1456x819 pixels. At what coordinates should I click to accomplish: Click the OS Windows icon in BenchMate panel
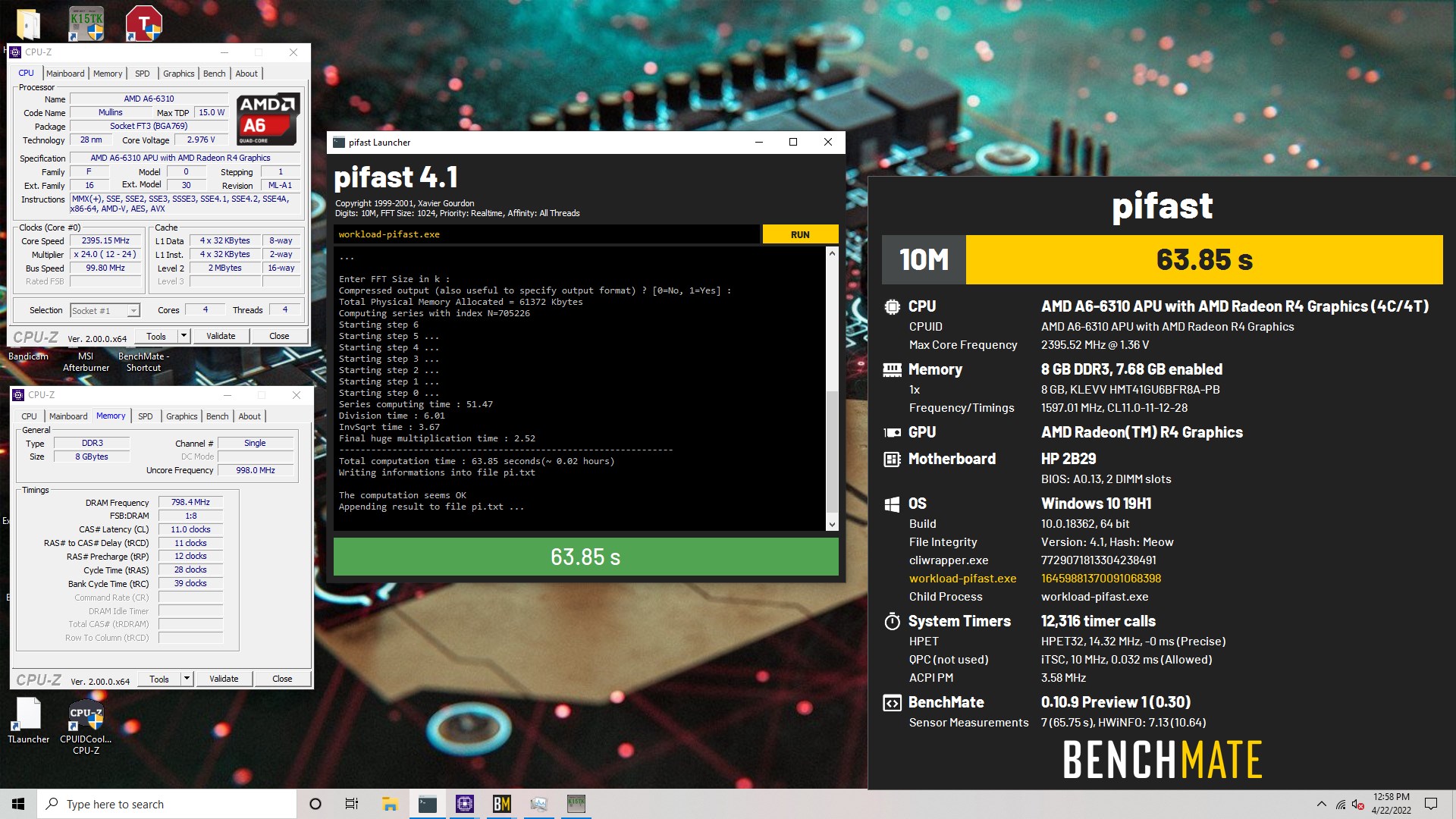click(892, 504)
